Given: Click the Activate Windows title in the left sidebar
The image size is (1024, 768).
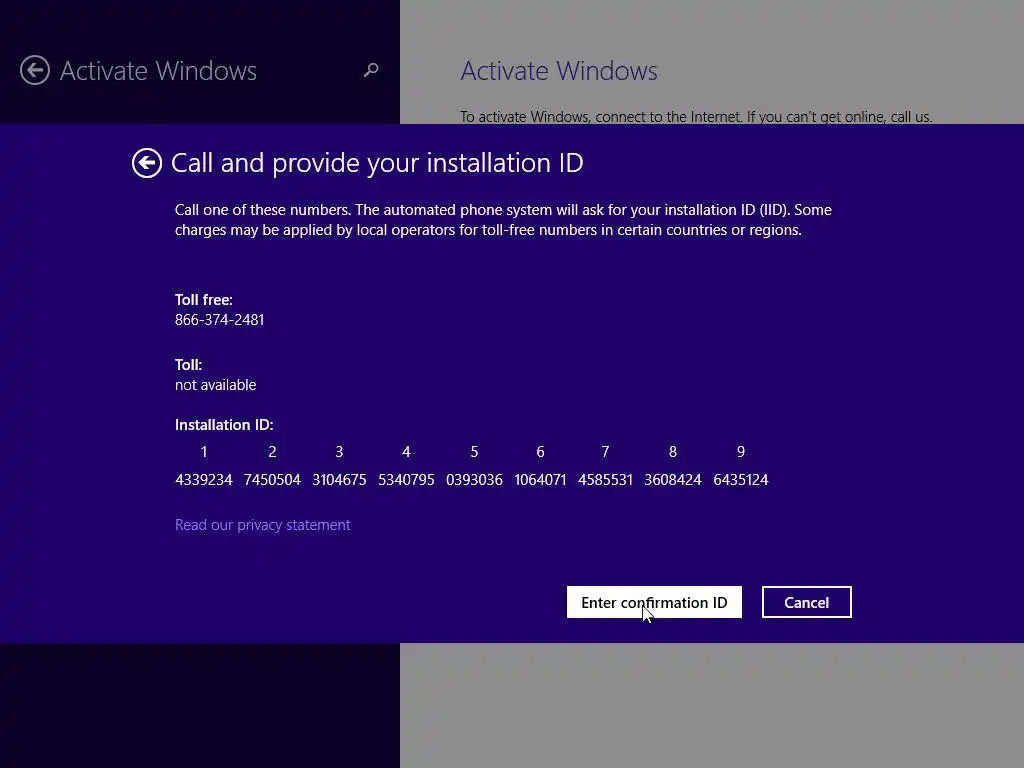Looking at the screenshot, I should [x=158, y=71].
